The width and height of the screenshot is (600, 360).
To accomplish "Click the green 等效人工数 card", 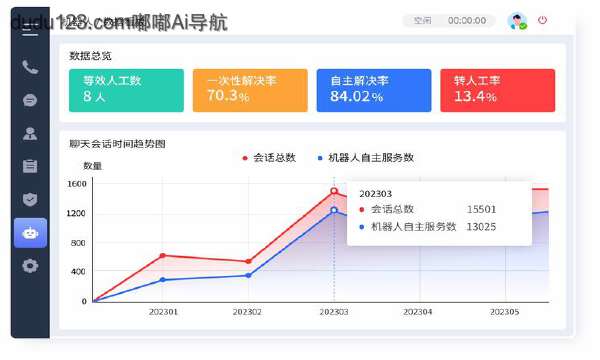I will 126,90.
